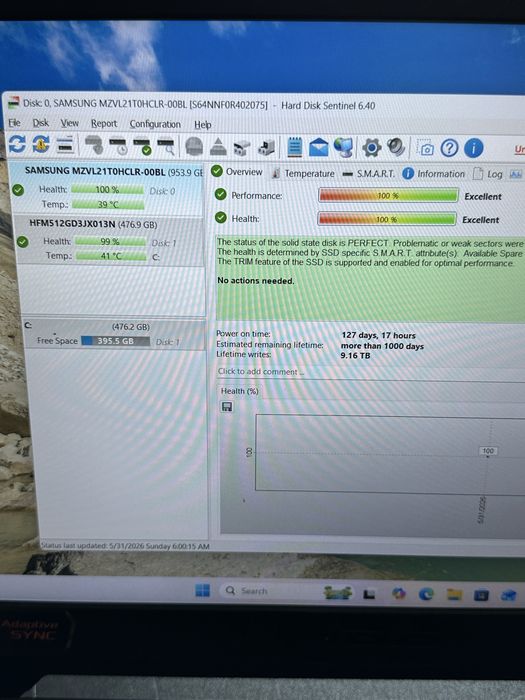Click the gray pyramid toolbar icon
The width and height of the screenshot is (525, 700).
(x=218, y=147)
